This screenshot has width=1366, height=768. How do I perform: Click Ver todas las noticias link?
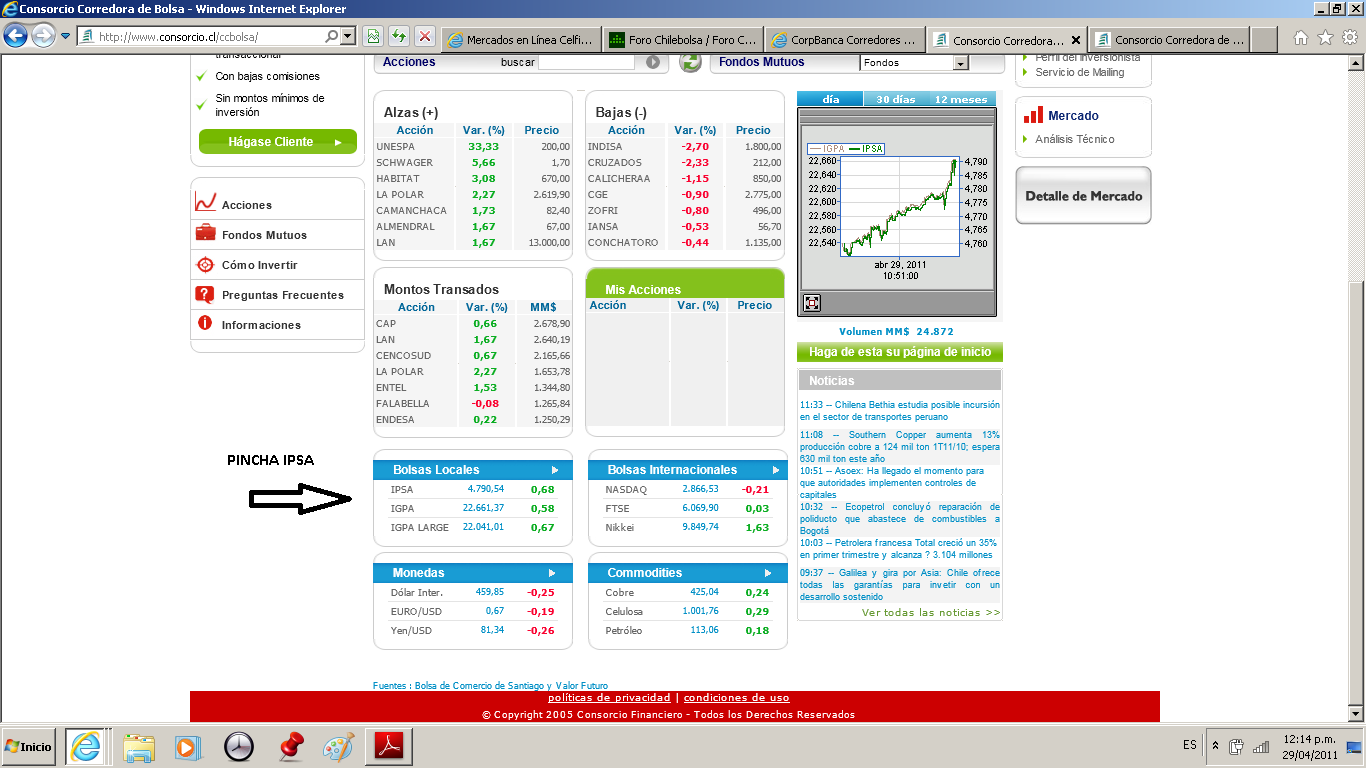pos(931,612)
